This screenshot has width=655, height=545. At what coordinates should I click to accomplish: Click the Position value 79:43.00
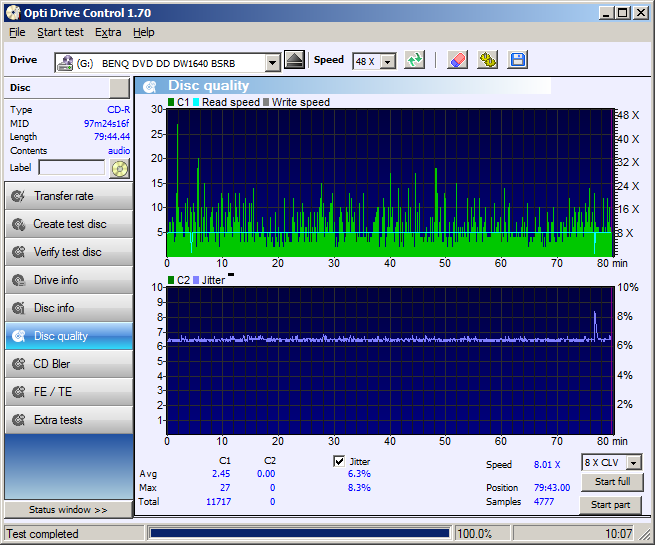[552, 487]
